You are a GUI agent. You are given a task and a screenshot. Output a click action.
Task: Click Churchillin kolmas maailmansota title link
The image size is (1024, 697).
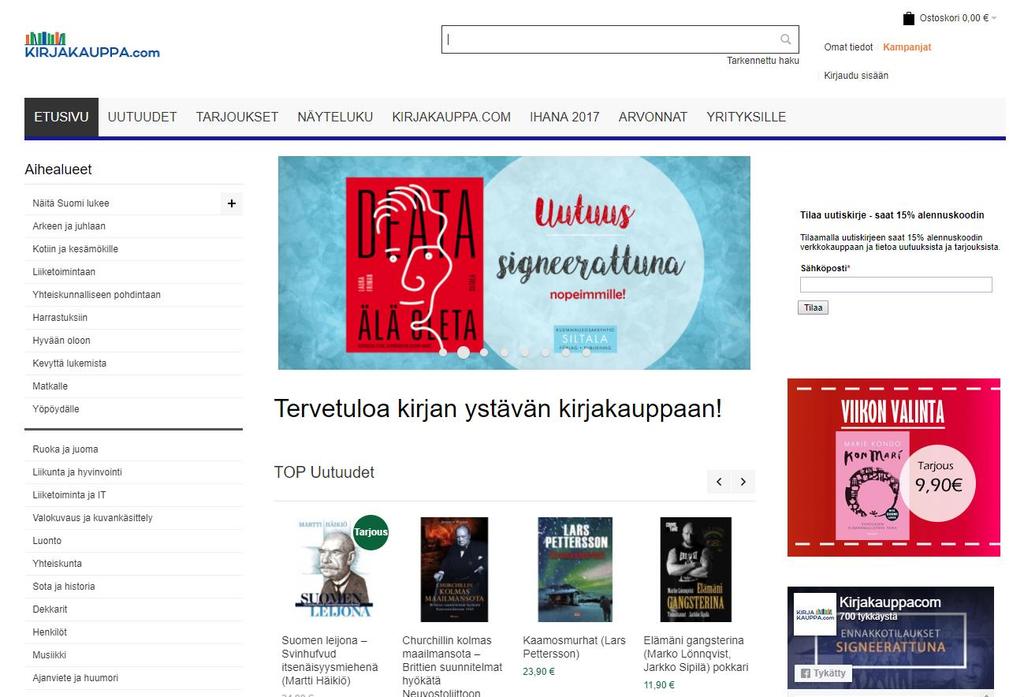[x=452, y=666]
